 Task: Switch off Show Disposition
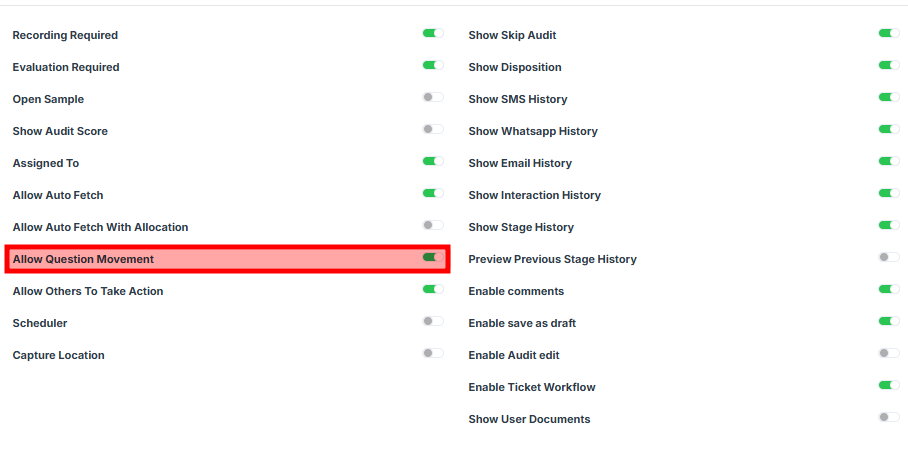point(889,65)
